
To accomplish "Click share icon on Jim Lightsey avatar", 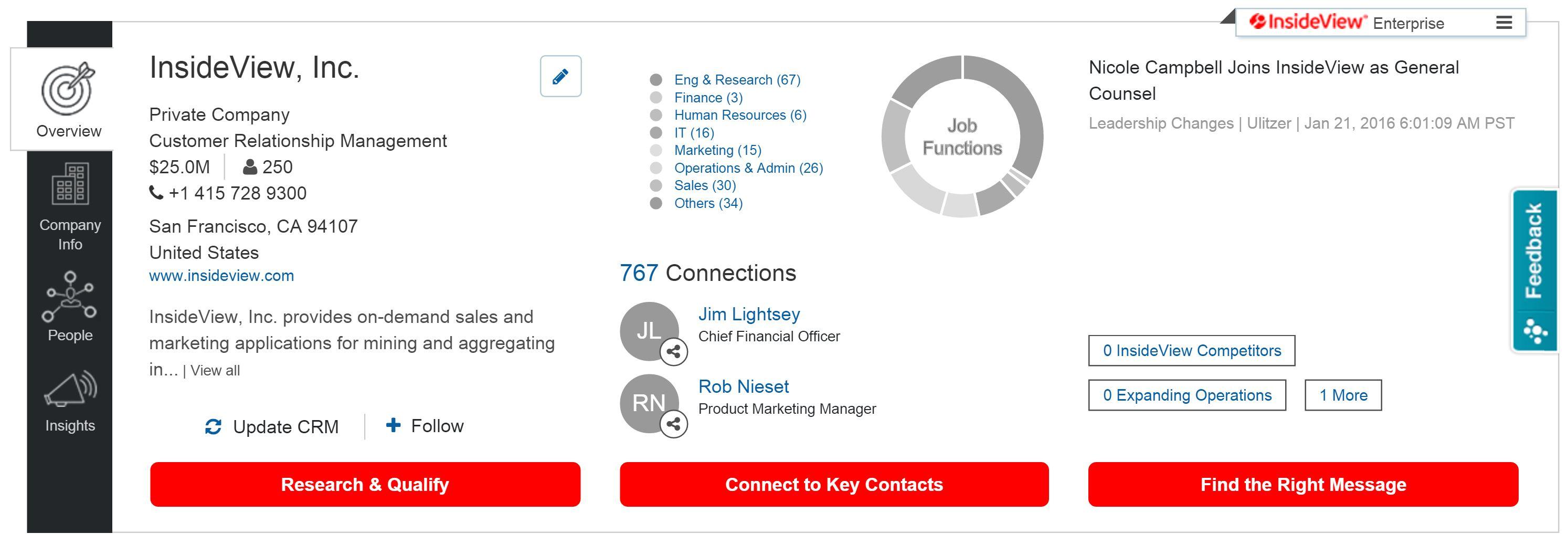I will (x=674, y=351).
